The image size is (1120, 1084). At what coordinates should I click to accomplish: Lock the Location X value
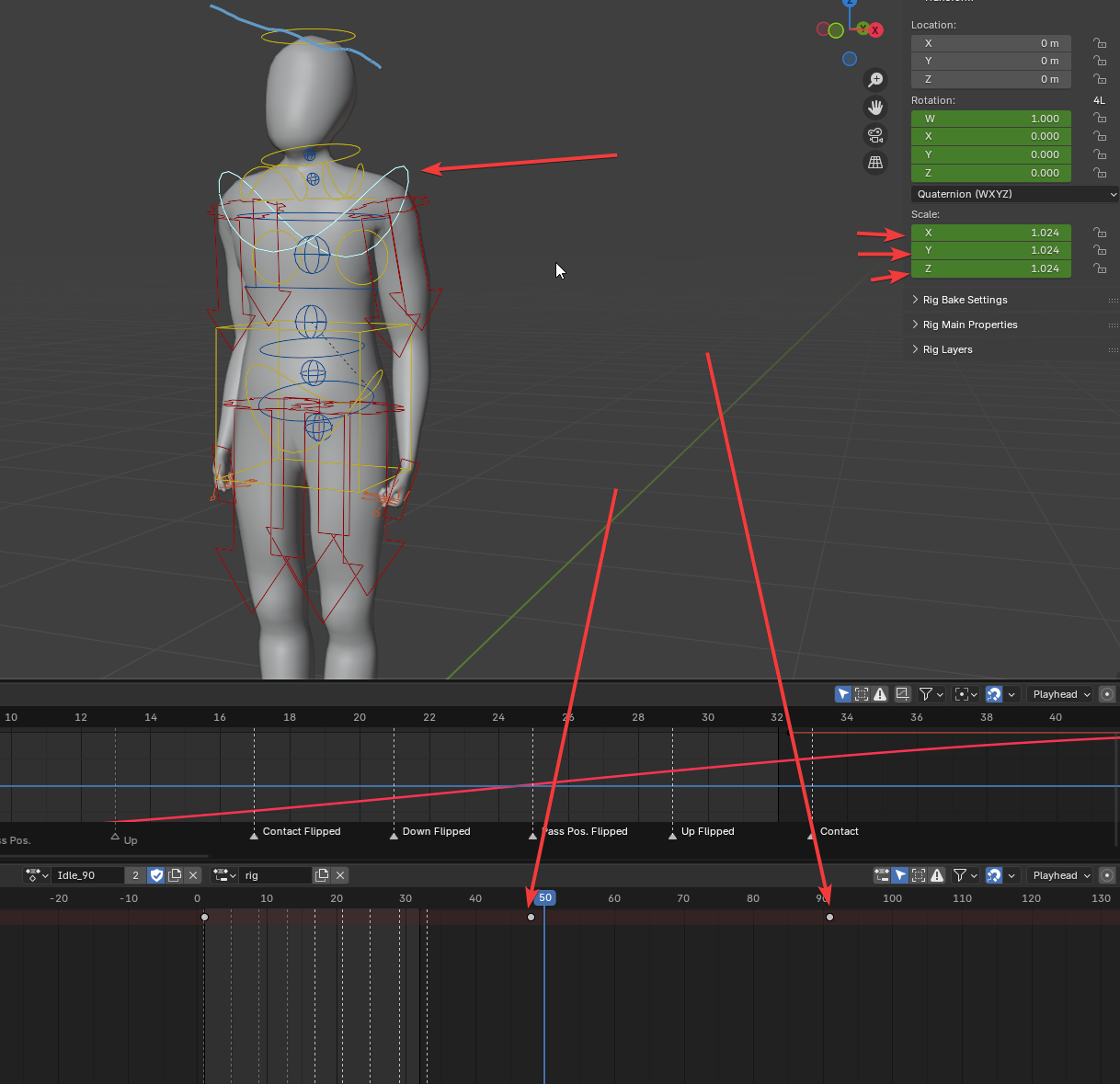coord(1099,43)
